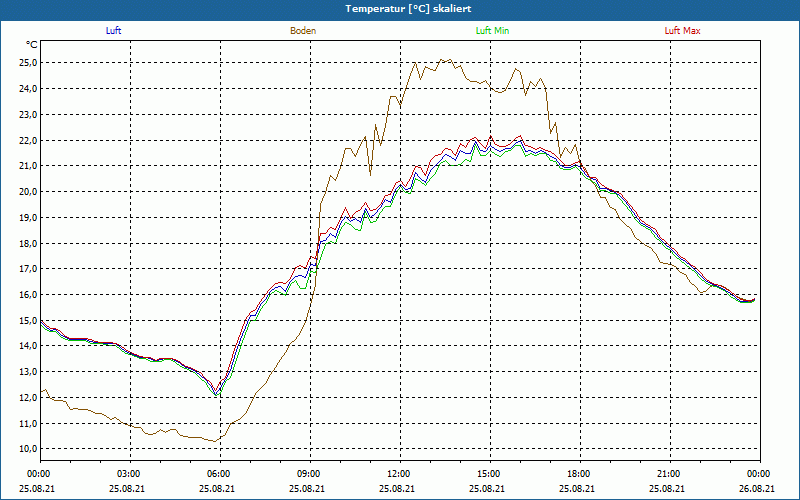The height and width of the screenshot is (500, 800).
Task: Click the 19,0 y-axis value
Action: 29,217
